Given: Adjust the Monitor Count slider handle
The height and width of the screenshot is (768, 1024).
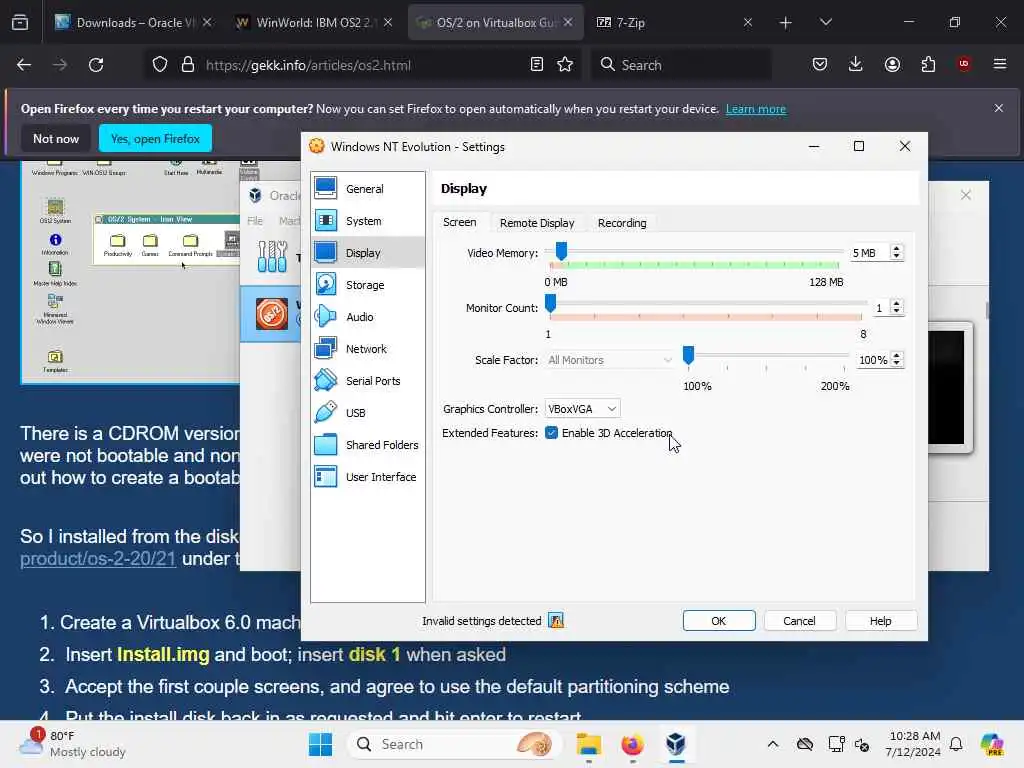Looking at the screenshot, I should pyautogui.click(x=551, y=303).
